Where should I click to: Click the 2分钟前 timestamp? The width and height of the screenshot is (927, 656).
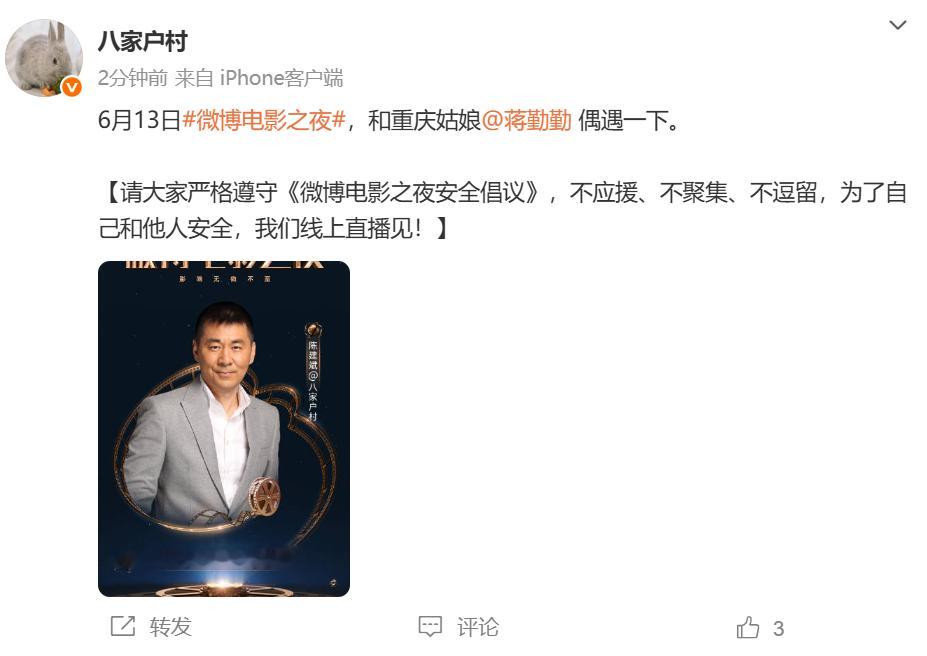tap(132, 78)
